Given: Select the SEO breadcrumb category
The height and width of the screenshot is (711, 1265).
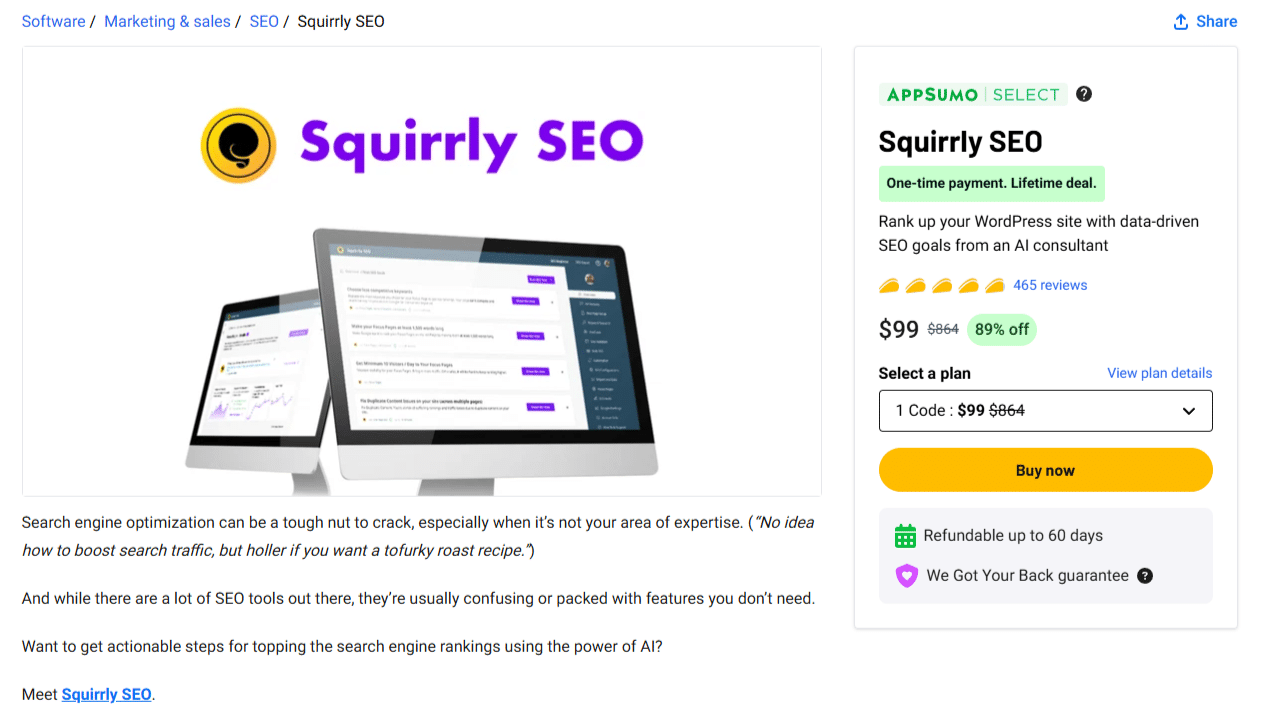Looking at the screenshot, I should click(264, 21).
